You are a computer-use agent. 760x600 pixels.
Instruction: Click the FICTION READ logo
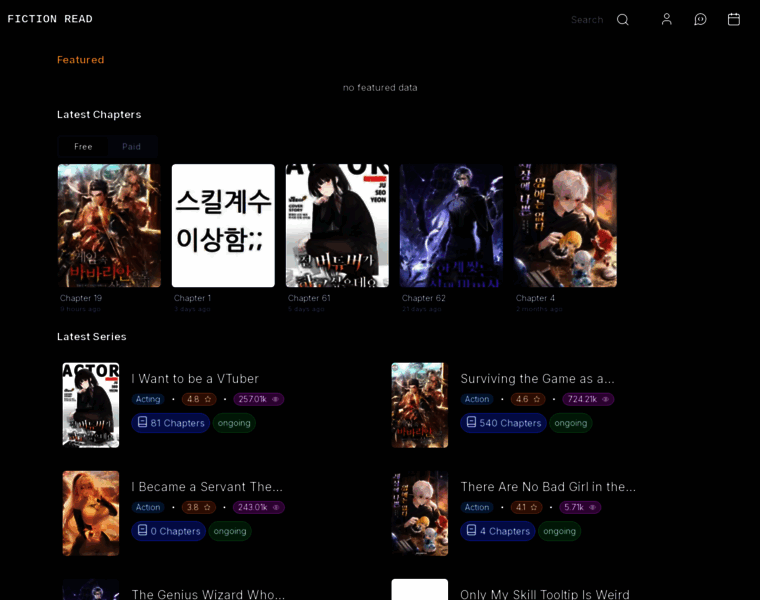[49, 19]
